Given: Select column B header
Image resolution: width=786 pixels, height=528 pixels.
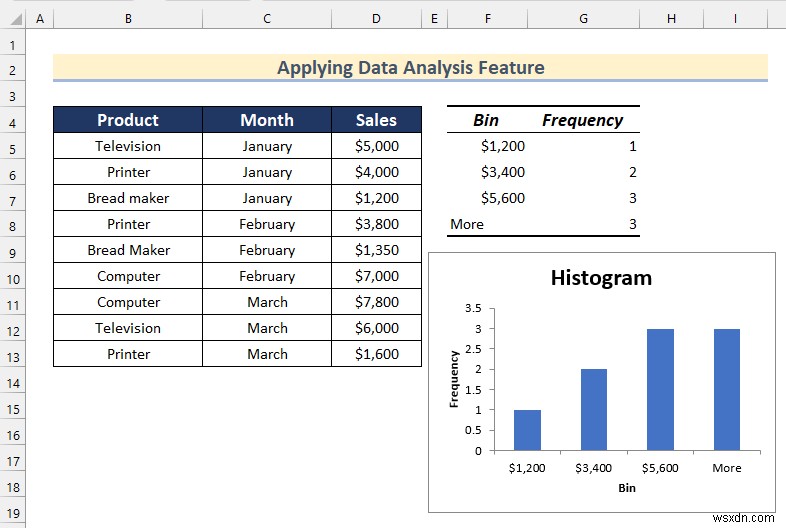Looking at the screenshot, I should pos(128,19).
